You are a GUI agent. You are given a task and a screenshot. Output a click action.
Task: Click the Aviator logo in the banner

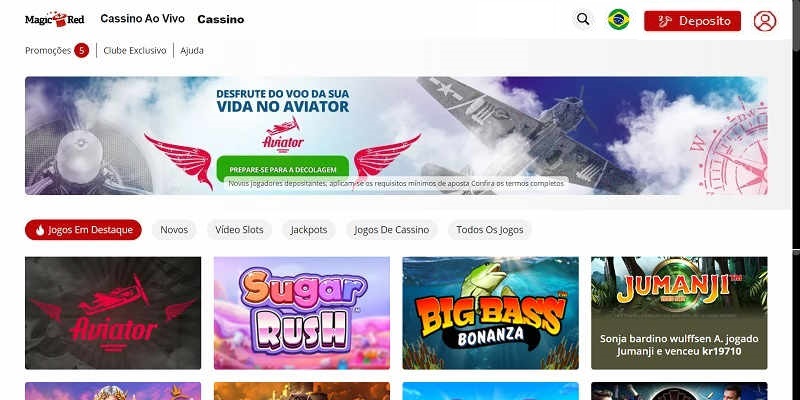click(x=283, y=134)
